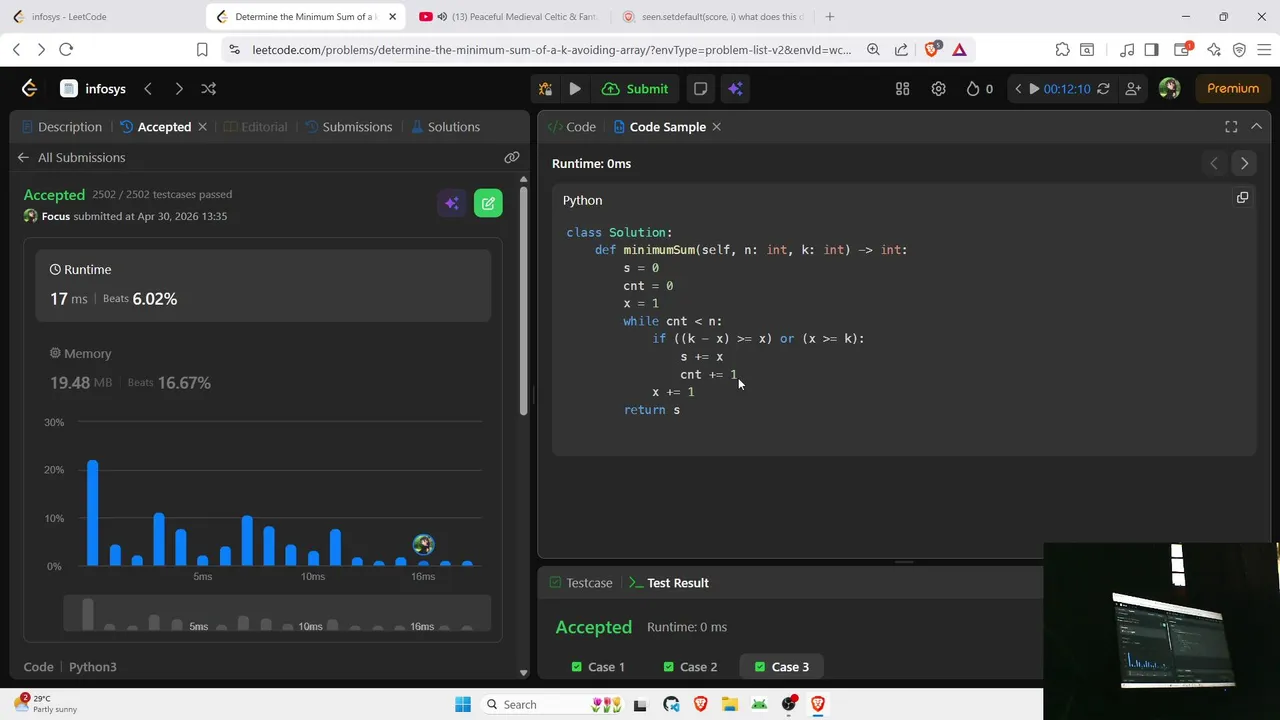Copy submission link icon

(512, 157)
